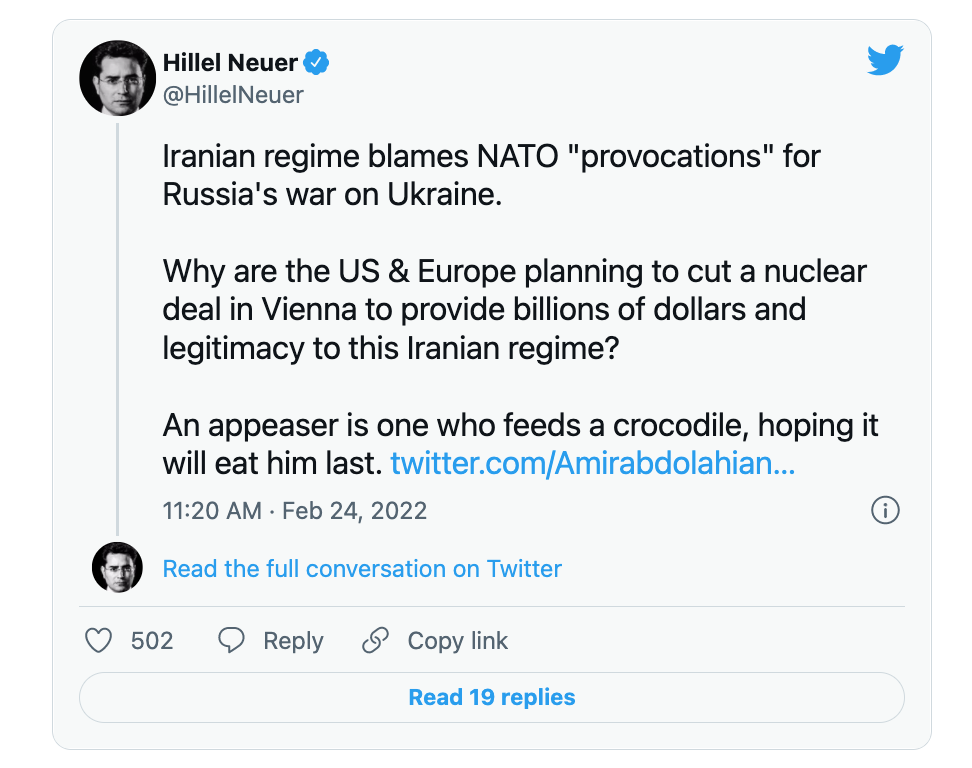Click the Copy link label

click(457, 641)
